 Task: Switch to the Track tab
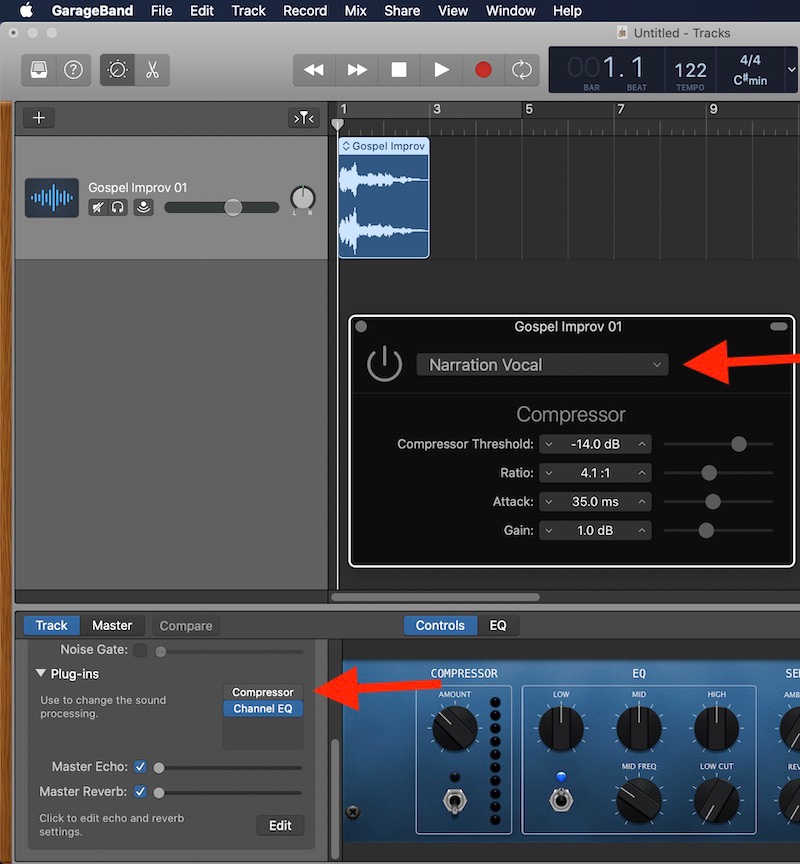[51, 625]
